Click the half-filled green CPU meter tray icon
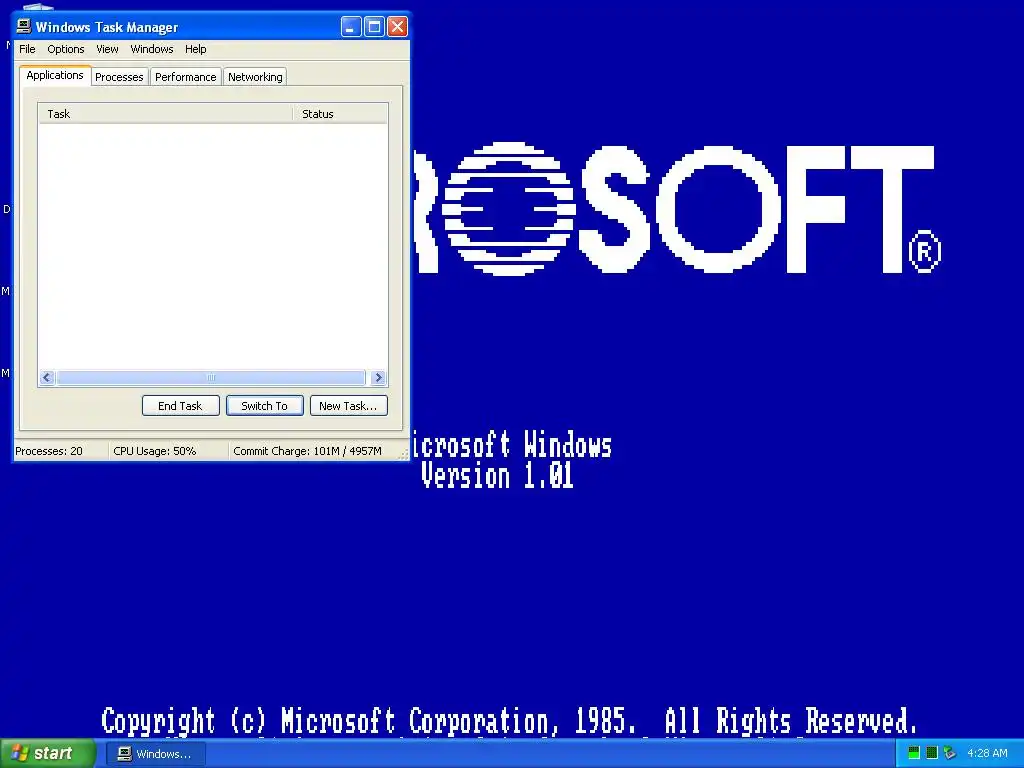 [914, 753]
